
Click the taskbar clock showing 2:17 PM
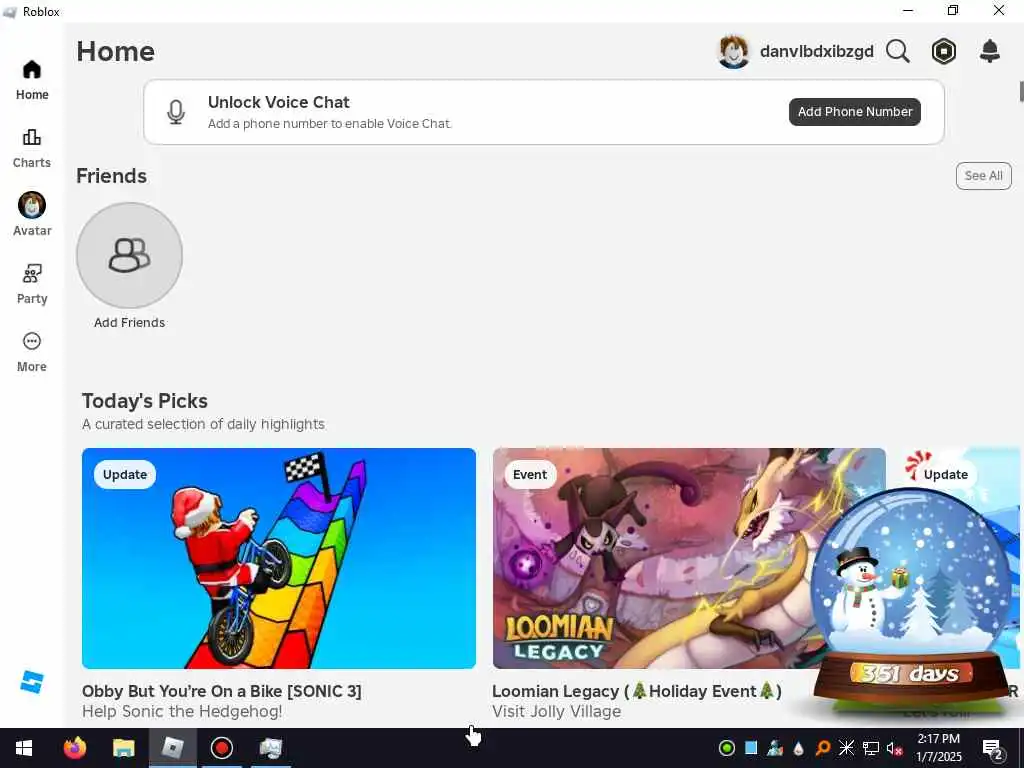click(x=938, y=748)
